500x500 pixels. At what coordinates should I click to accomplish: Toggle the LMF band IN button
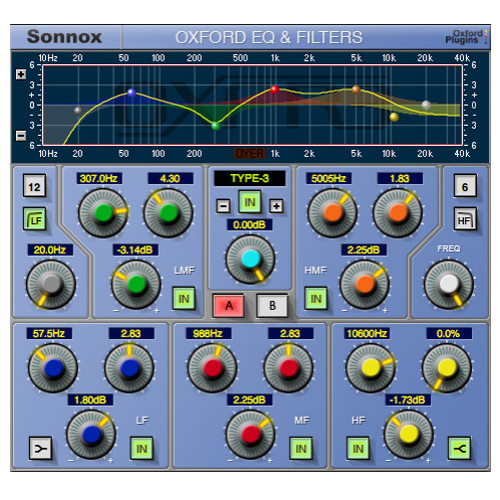(x=184, y=299)
